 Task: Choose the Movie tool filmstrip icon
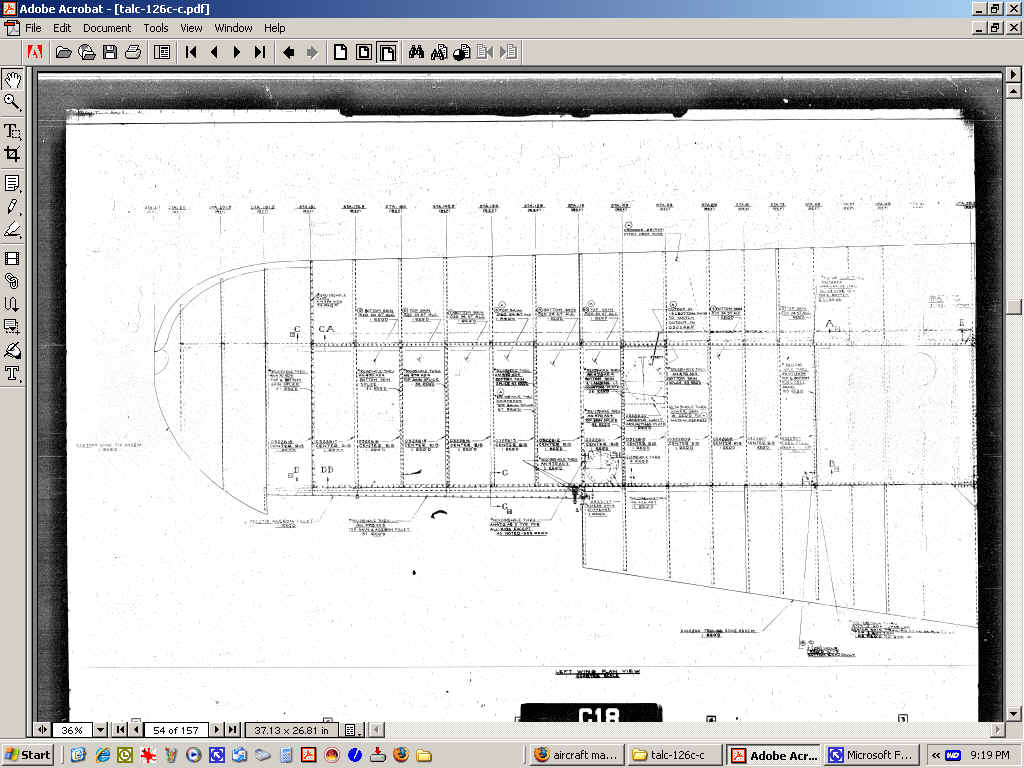13,258
